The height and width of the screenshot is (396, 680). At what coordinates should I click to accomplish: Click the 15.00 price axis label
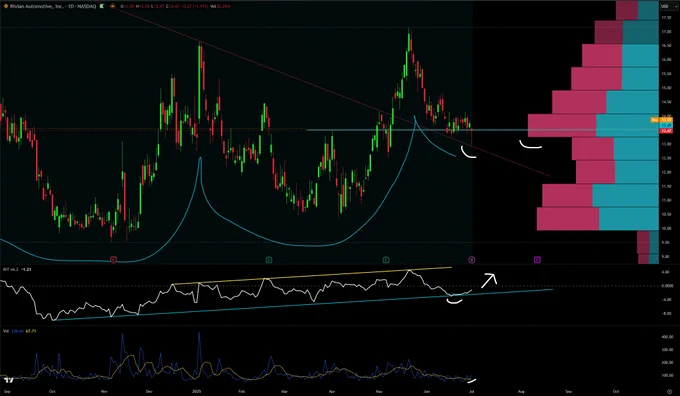click(666, 88)
